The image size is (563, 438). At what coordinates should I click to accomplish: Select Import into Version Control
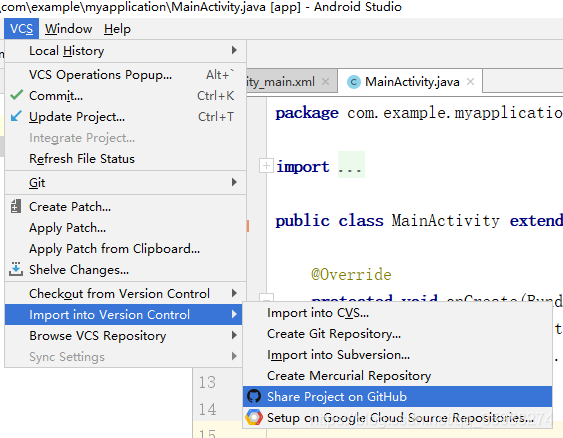coord(124,314)
